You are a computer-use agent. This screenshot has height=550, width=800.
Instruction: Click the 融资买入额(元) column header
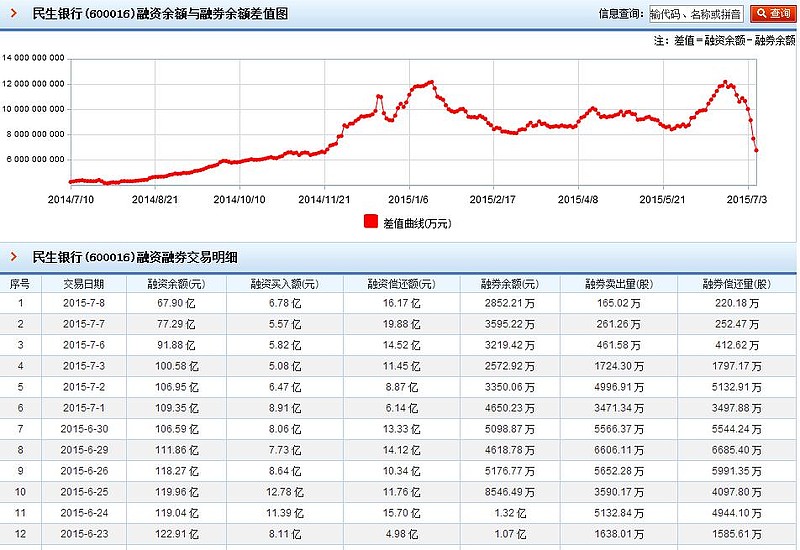[285, 284]
